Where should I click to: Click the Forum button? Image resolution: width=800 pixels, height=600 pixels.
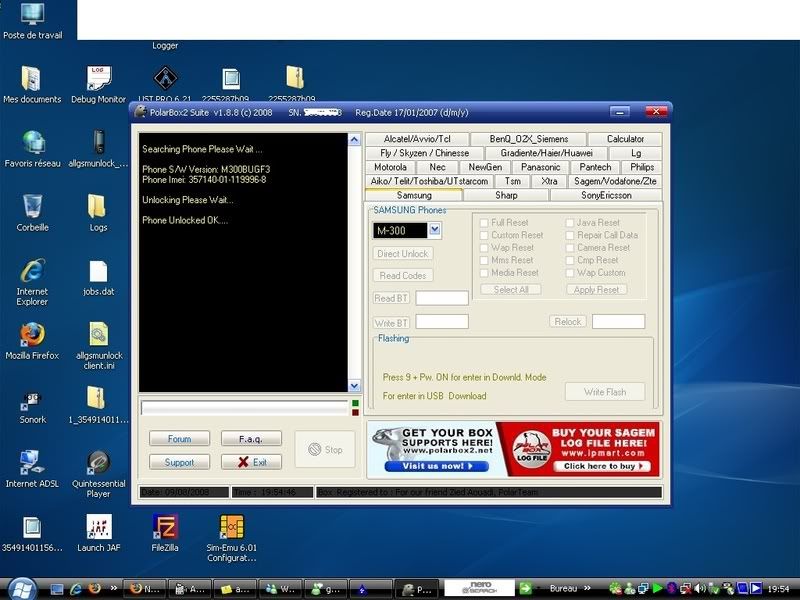(179, 439)
